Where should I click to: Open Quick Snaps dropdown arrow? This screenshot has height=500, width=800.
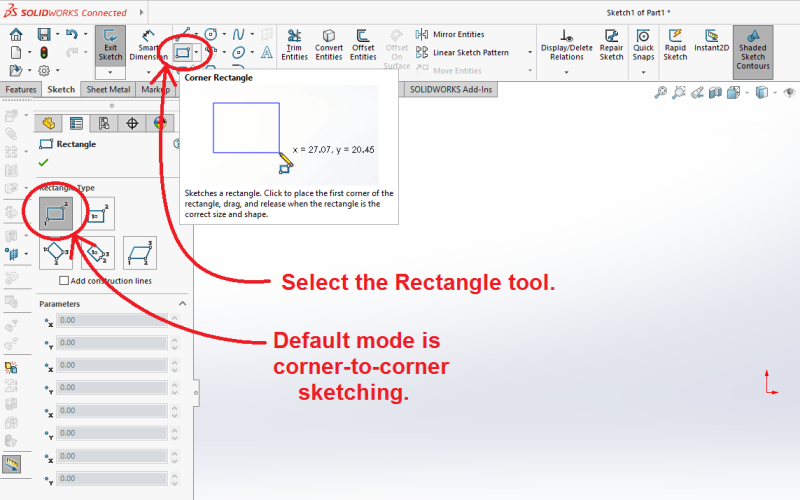(643, 72)
